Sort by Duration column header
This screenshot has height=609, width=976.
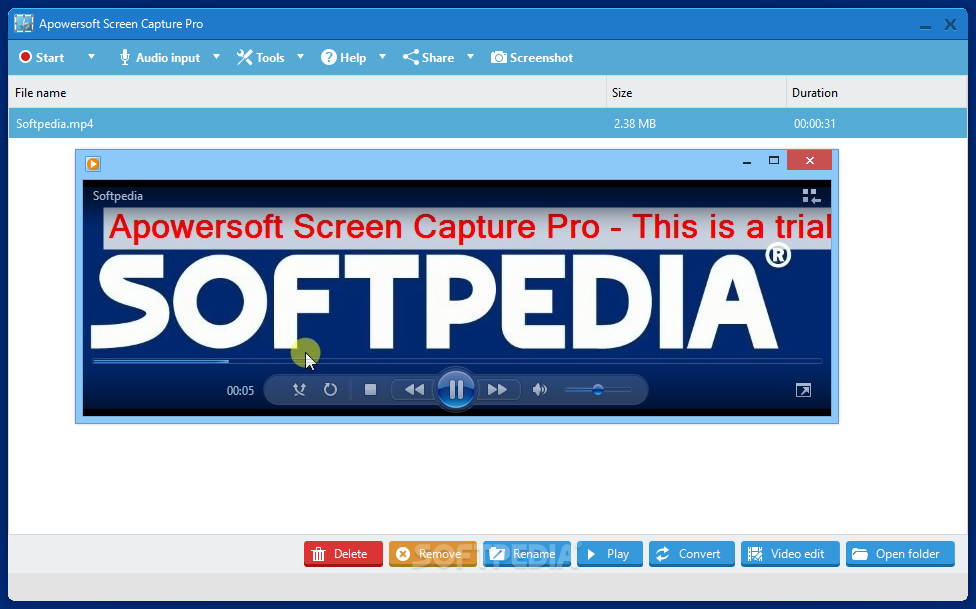click(876, 92)
